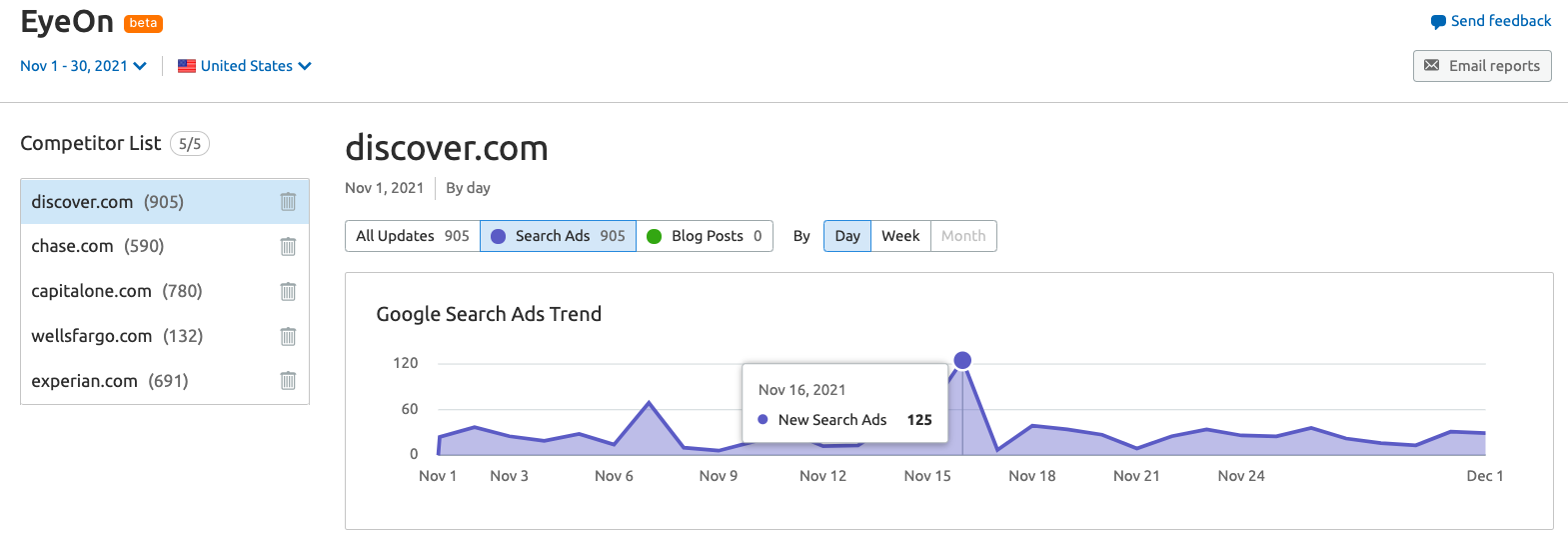This screenshot has height=540, width=1568.
Task: Click the Send feedback speech bubble icon
Action: [1438, 22]
